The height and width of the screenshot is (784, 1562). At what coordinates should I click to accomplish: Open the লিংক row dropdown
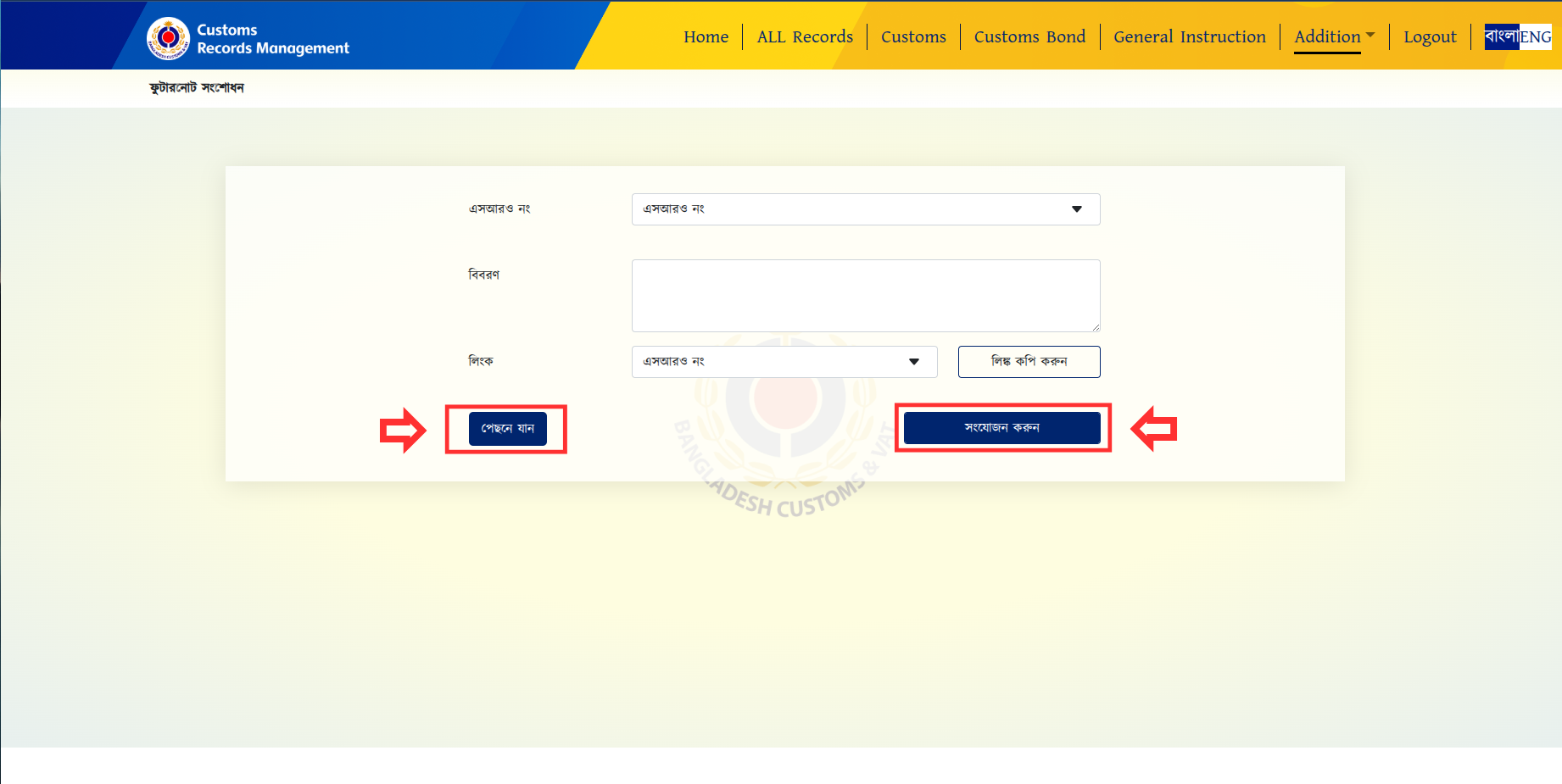tap(784, 362)
